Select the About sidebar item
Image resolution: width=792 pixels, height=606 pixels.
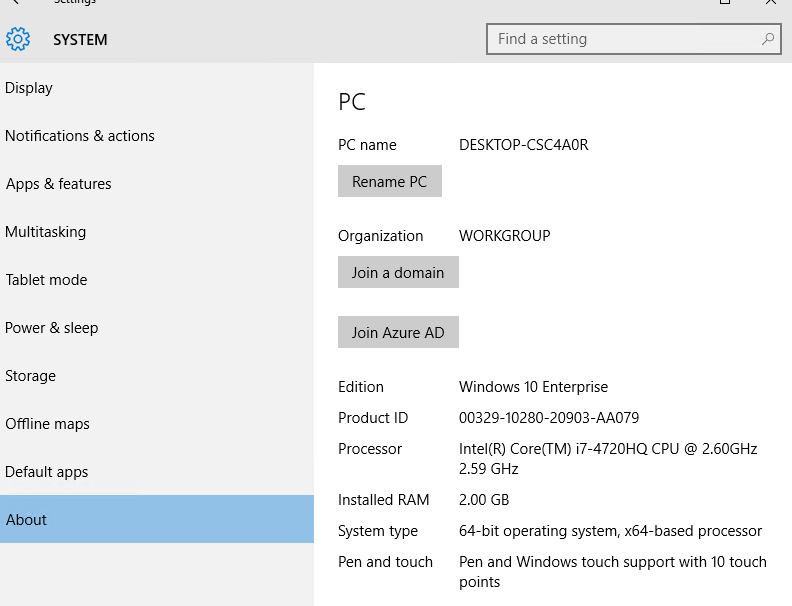coord(157,519)
